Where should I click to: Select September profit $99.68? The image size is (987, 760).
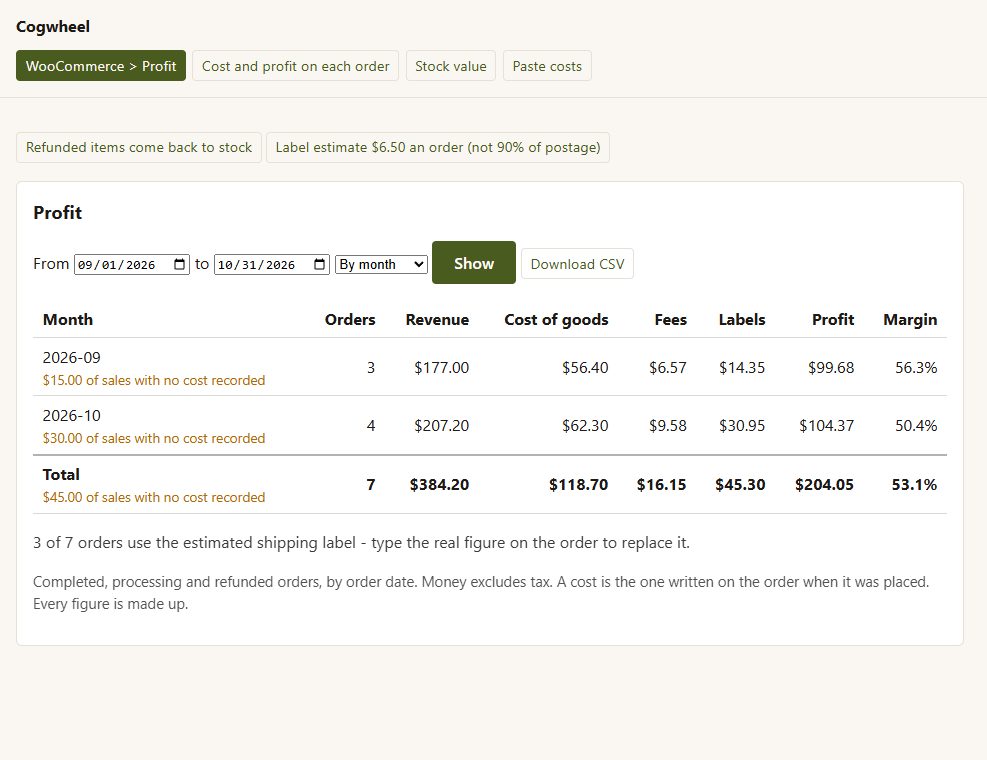coord(831,368)
